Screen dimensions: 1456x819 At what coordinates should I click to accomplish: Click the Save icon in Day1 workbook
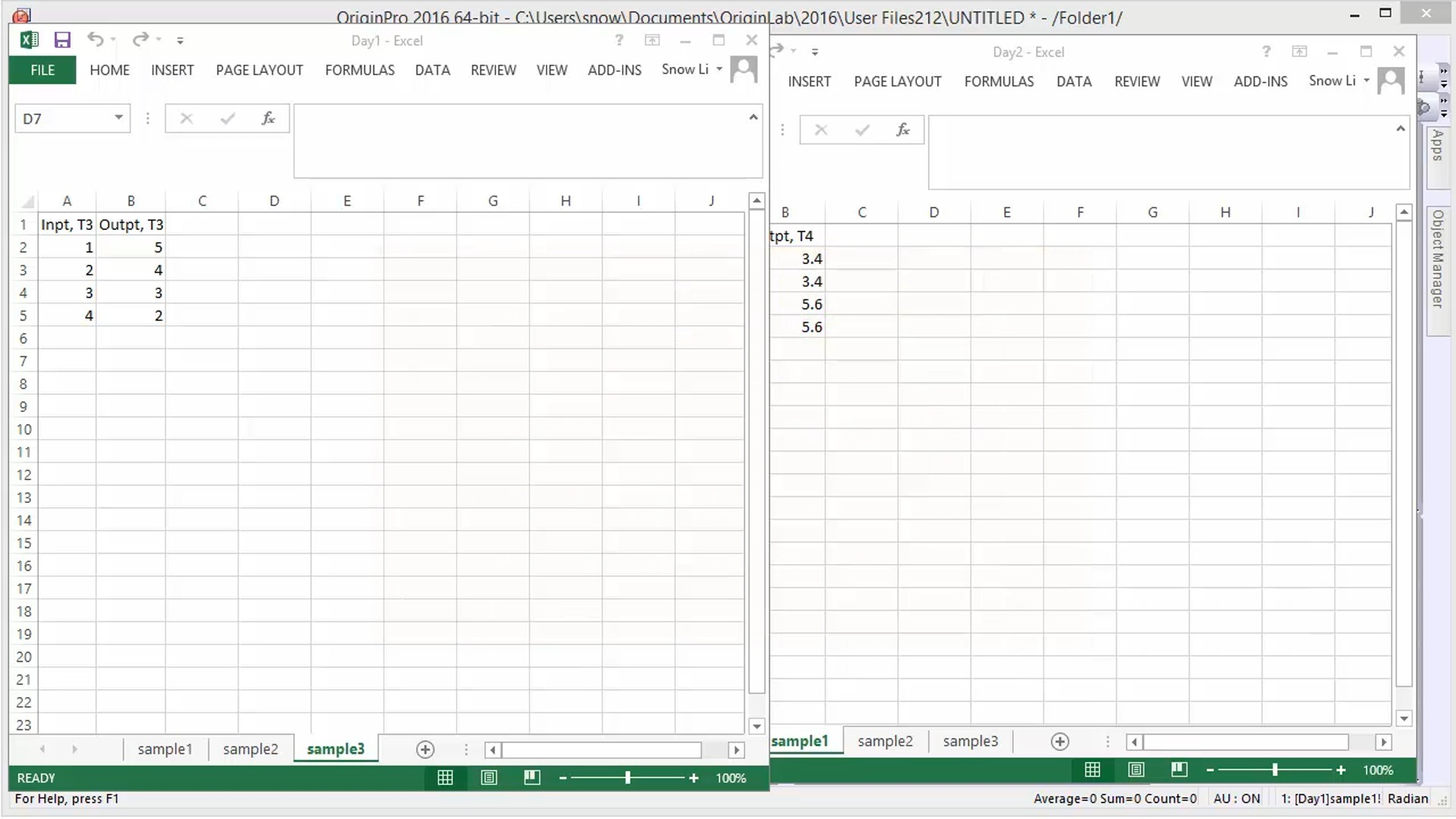click(63, 40)
